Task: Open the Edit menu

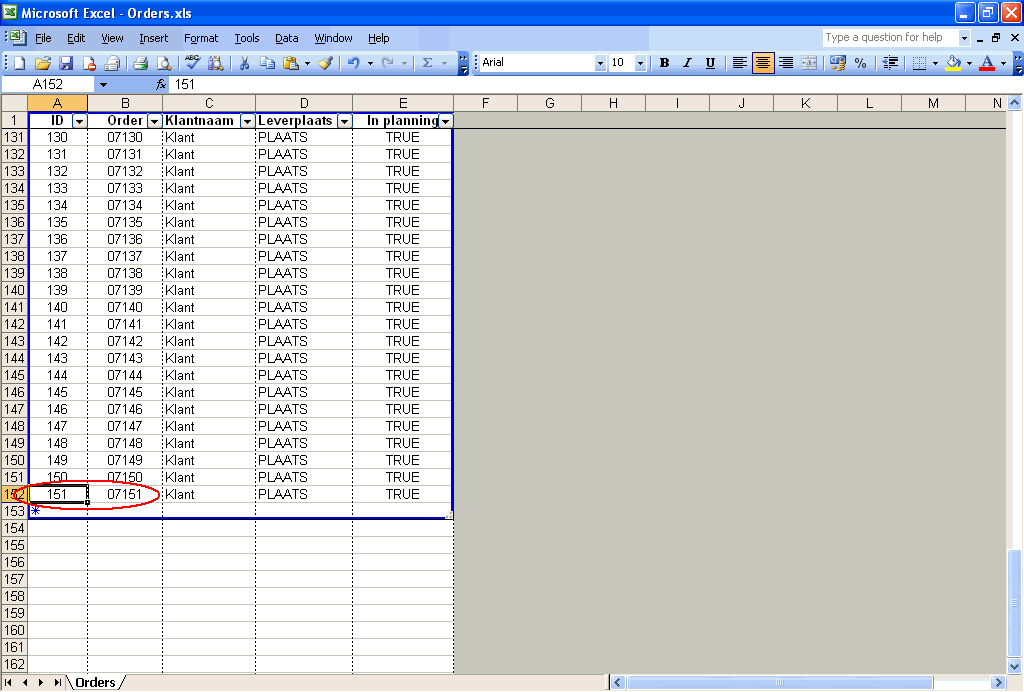Action: (x=76, y=38)
